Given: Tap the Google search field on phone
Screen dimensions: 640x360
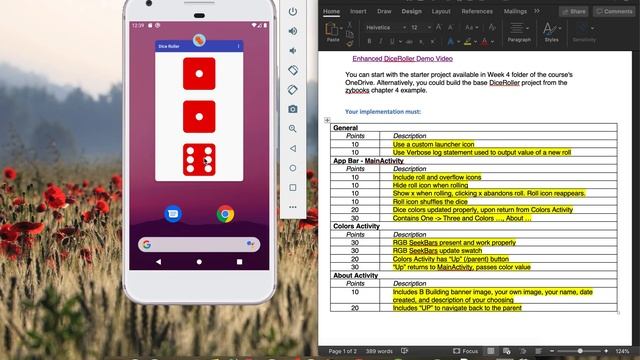Looking at the screenshot, I should (x=199, y=244).
